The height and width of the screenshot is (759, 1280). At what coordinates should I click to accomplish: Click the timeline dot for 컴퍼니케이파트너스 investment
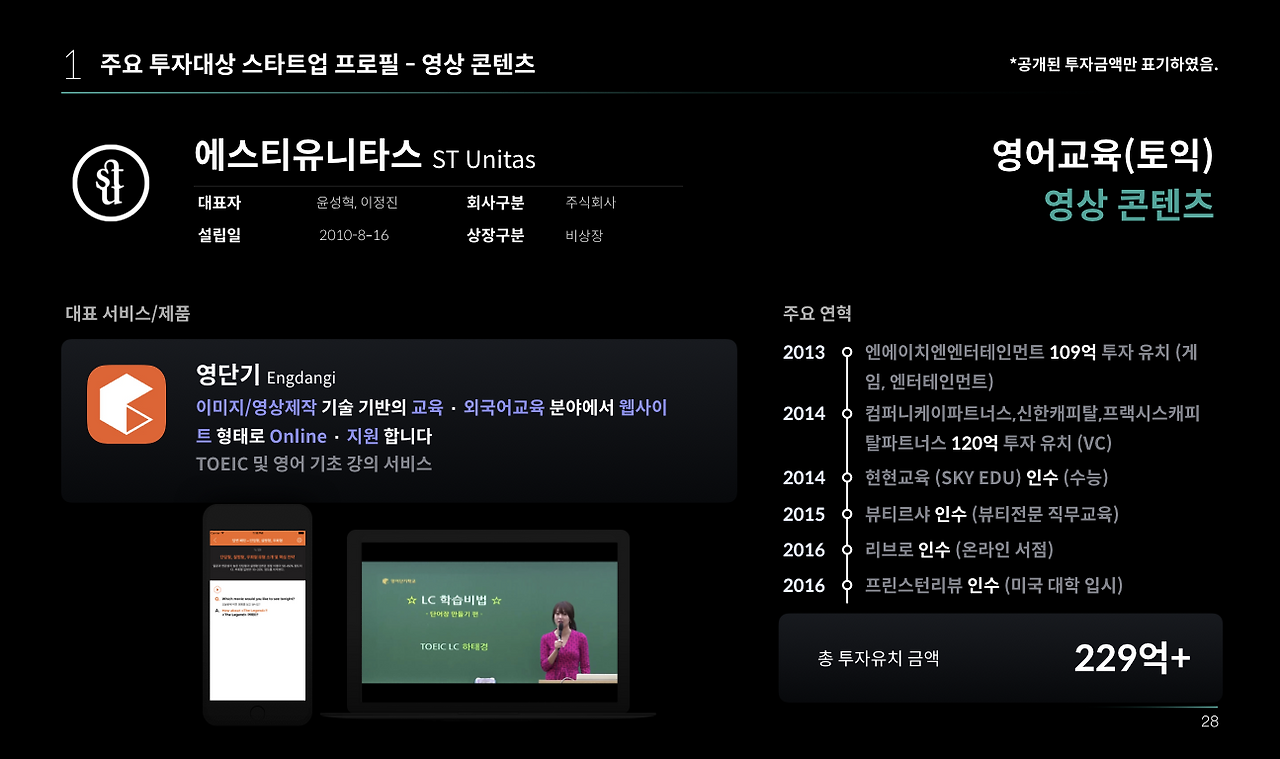[847, 414]
